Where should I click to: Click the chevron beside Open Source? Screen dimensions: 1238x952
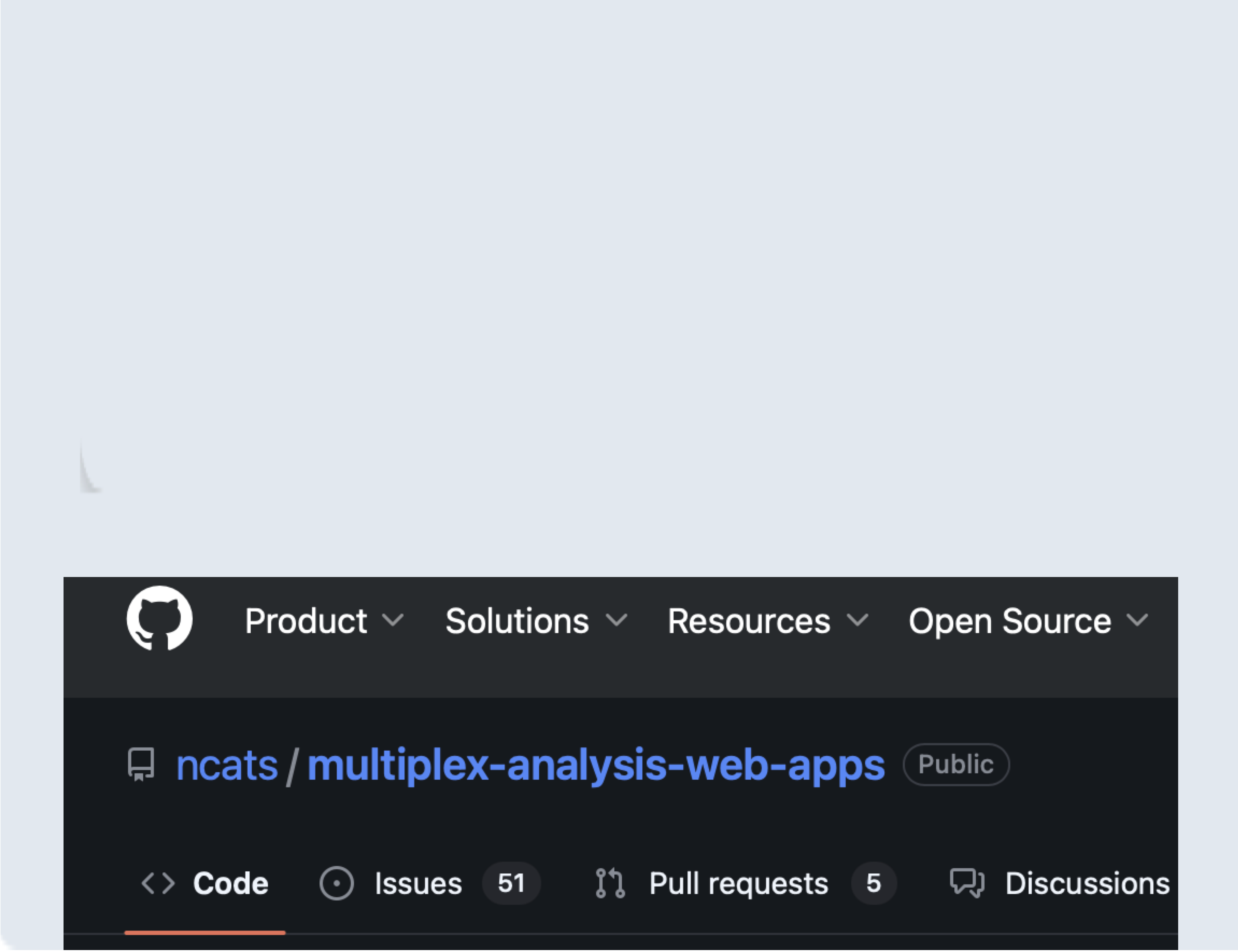click(x=1137, y=620)
